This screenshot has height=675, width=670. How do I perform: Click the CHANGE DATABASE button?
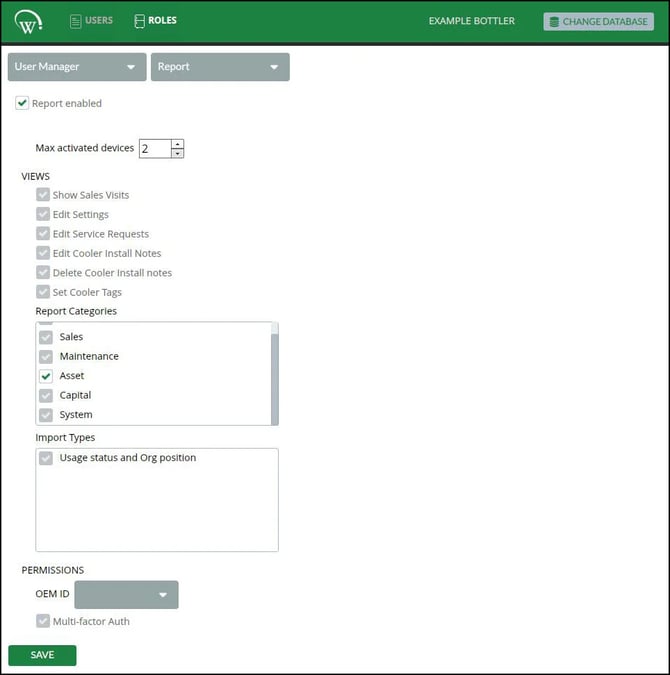(x=599, y=22)
